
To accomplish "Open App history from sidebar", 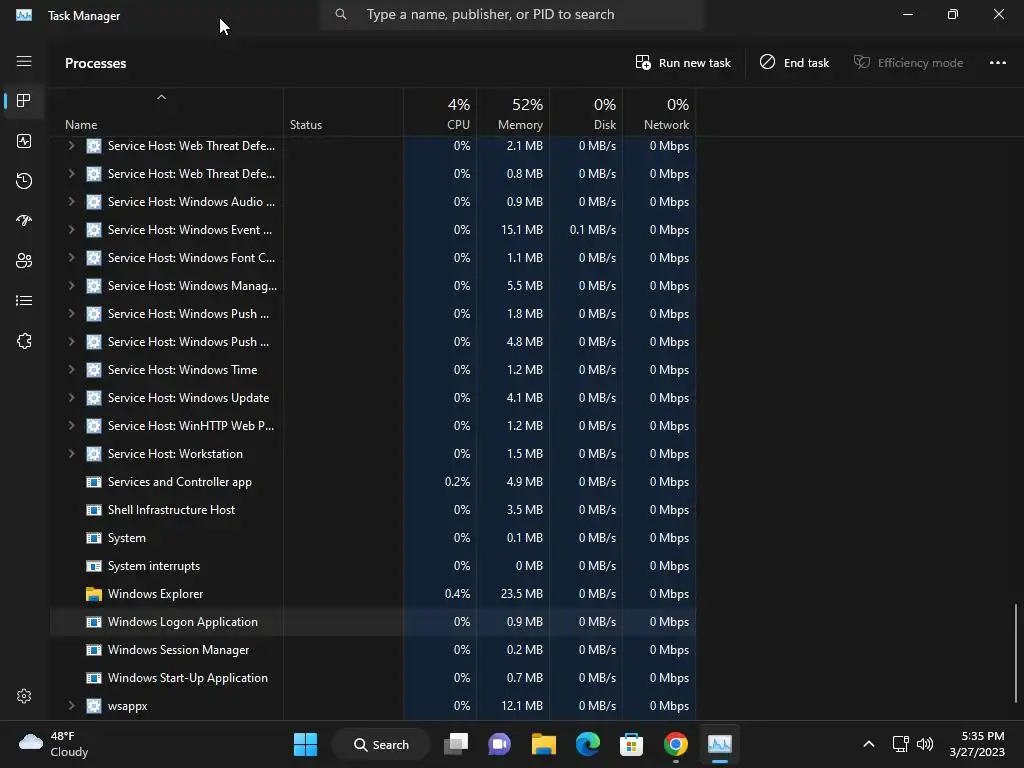I will [x=24, y=181].
